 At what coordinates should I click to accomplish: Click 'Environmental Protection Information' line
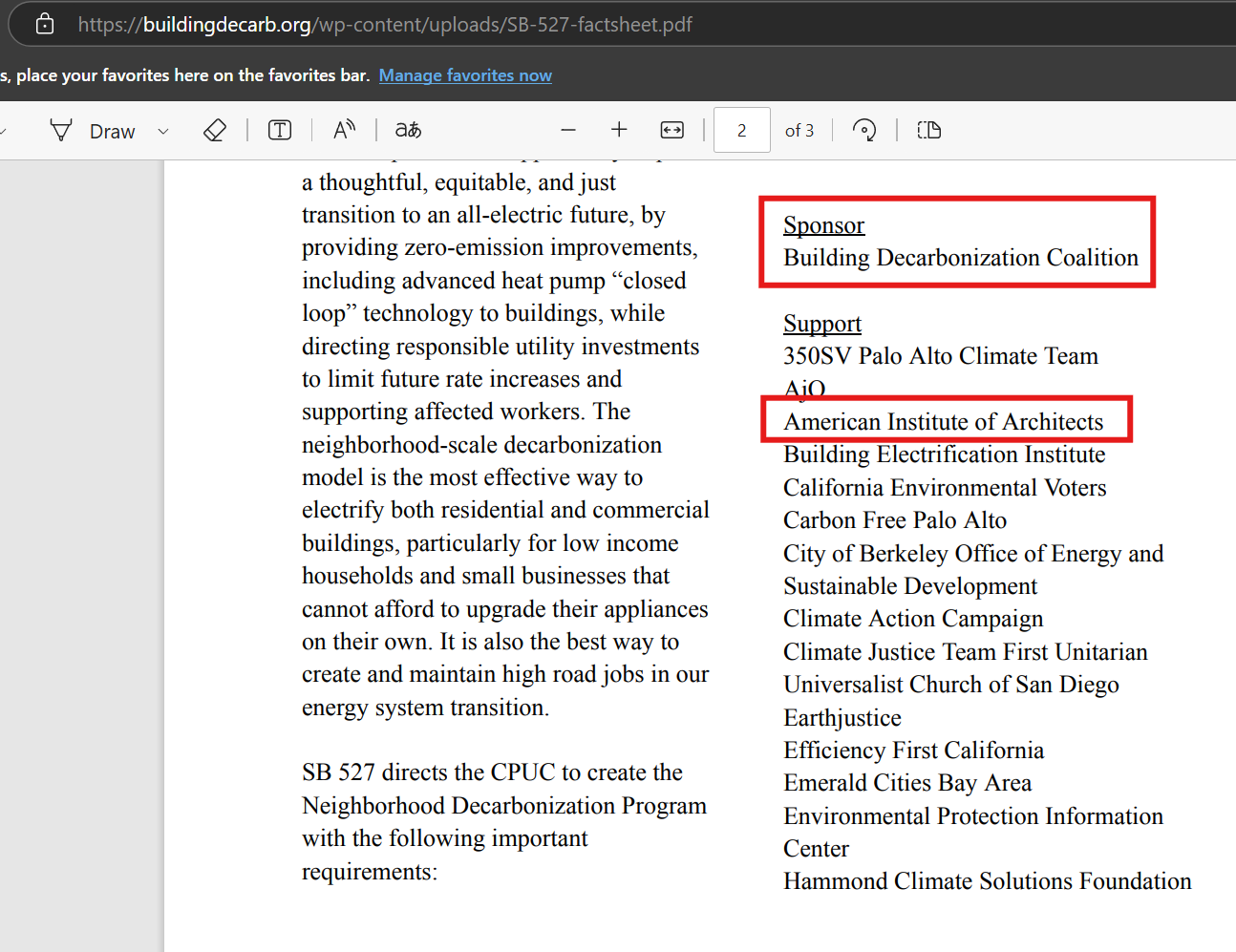click(x=973, y=816)
